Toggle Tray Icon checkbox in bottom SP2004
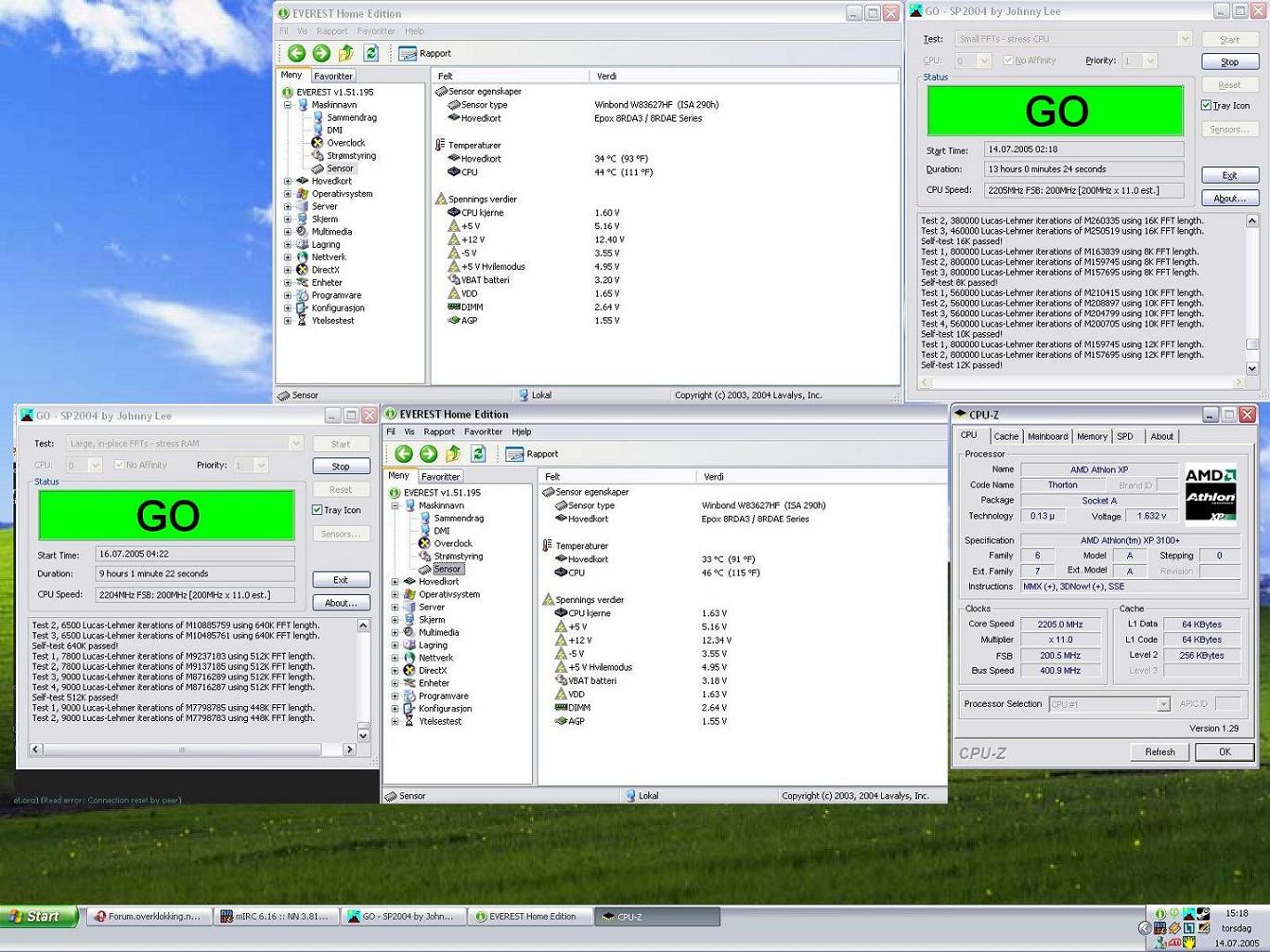This screenshot has height=952, width=1270. click(x=317, y=509)
